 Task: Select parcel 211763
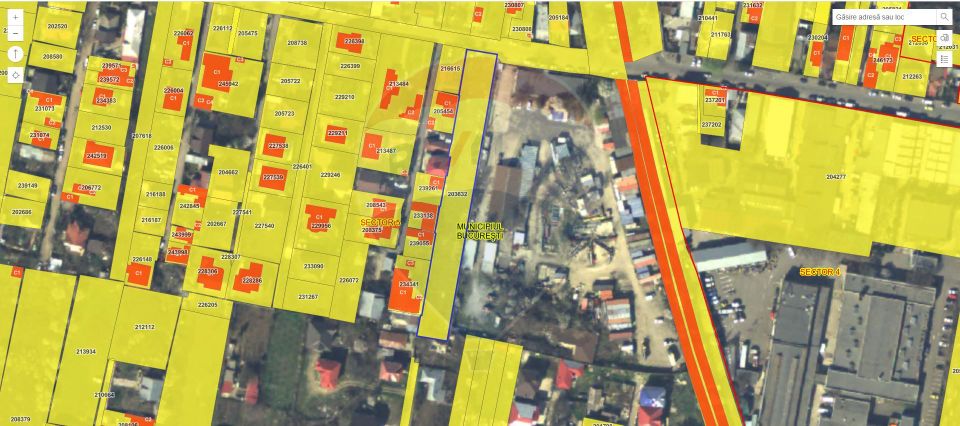[x=721, y=35]
